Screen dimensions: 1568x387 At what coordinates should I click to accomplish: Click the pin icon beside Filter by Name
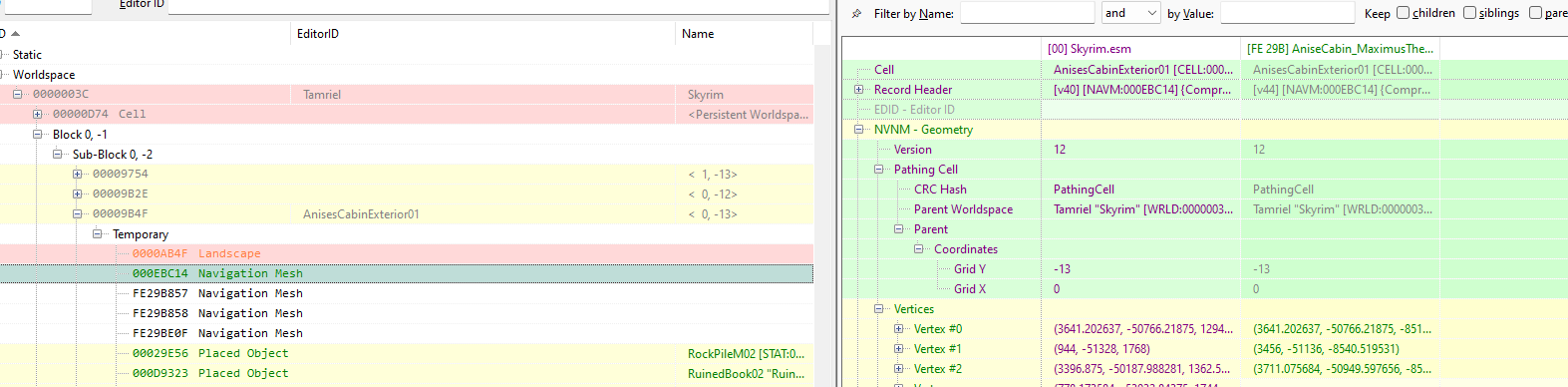(x=856, y=14)
